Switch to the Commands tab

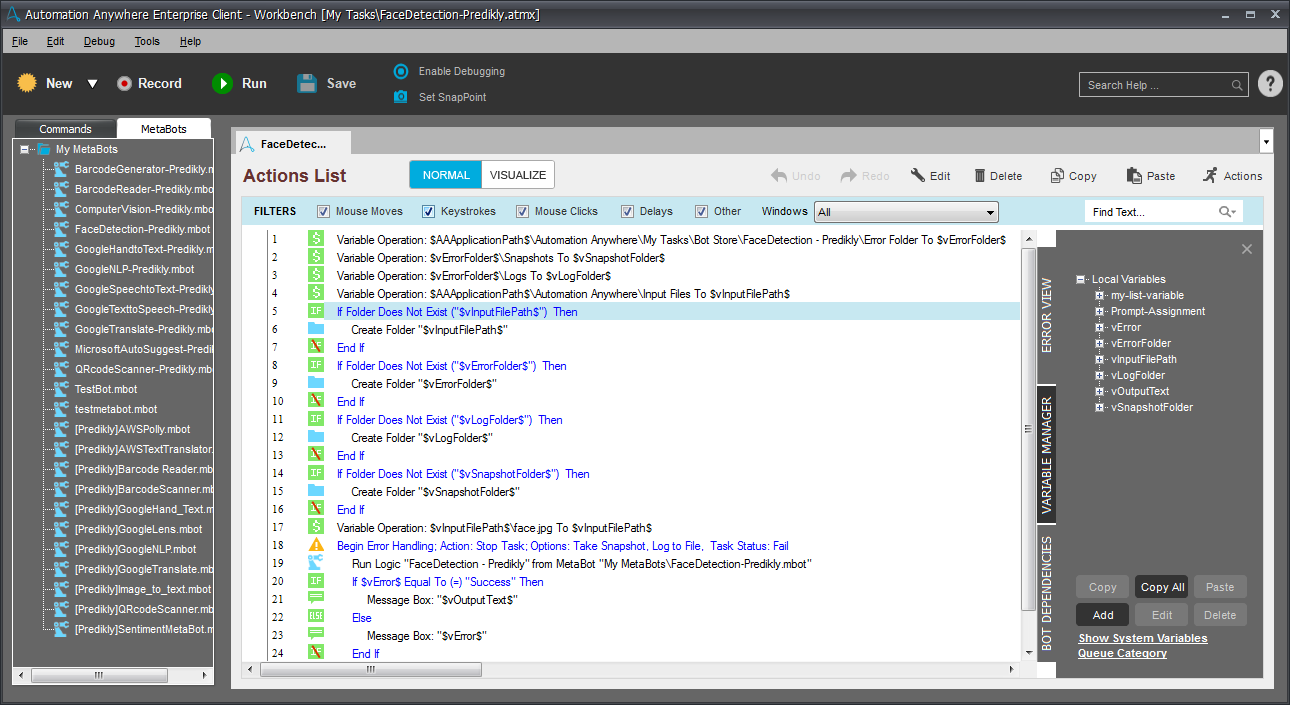[x=65, y=129]
